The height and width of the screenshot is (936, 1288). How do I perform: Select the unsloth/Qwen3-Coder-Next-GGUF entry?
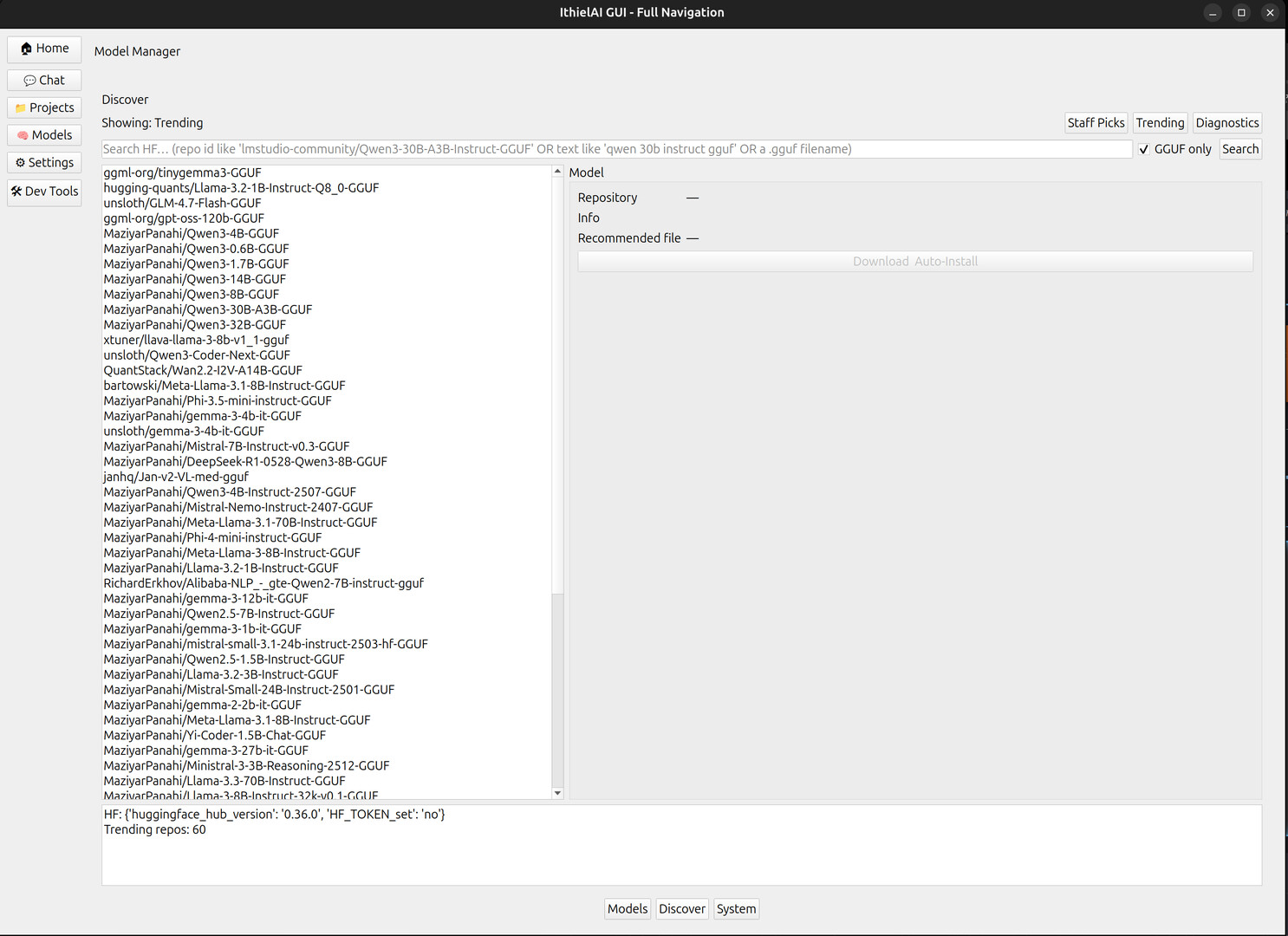tap(197, 354)
